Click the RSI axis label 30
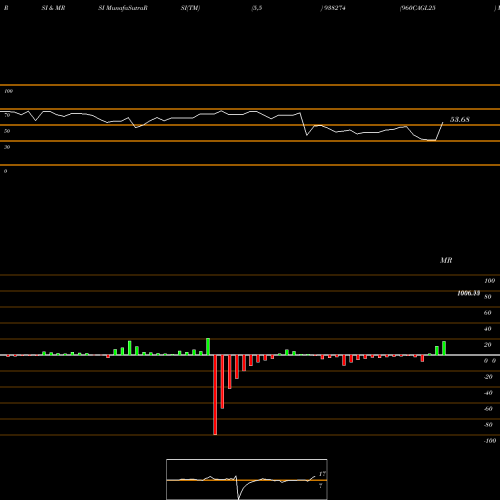 point(7,147)
